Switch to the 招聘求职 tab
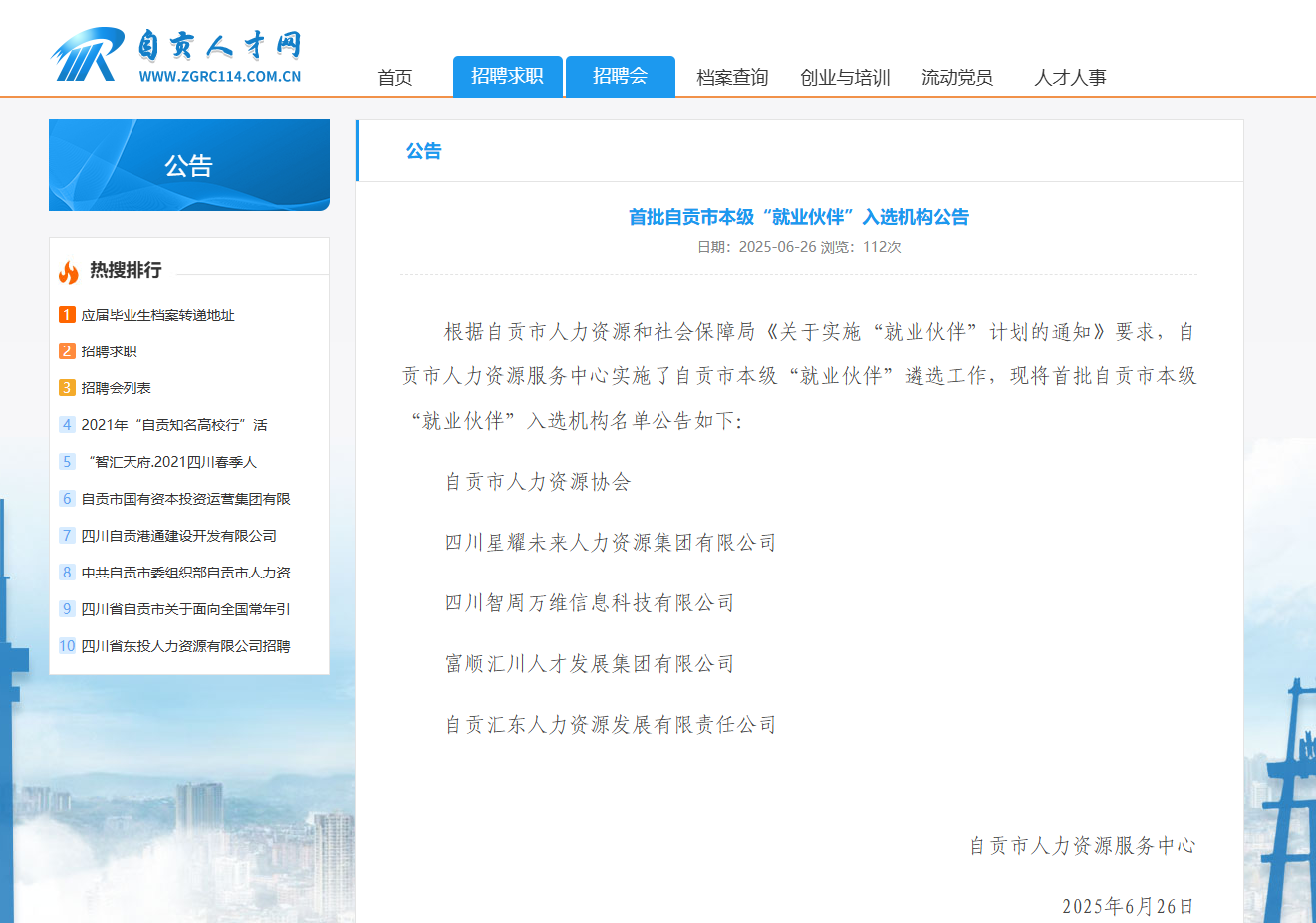The height and width of the screenshot is (923, 1316). [x=507, y=76]
